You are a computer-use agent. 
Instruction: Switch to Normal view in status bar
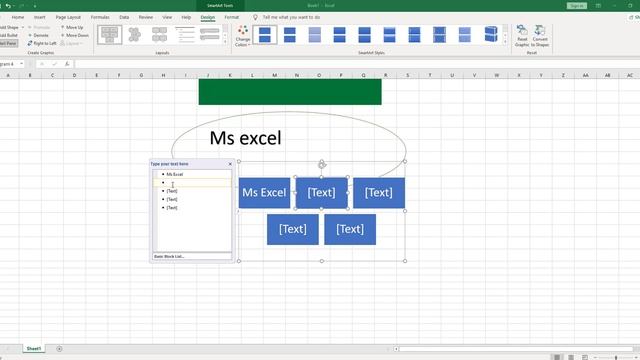click(x=557, y=357)
